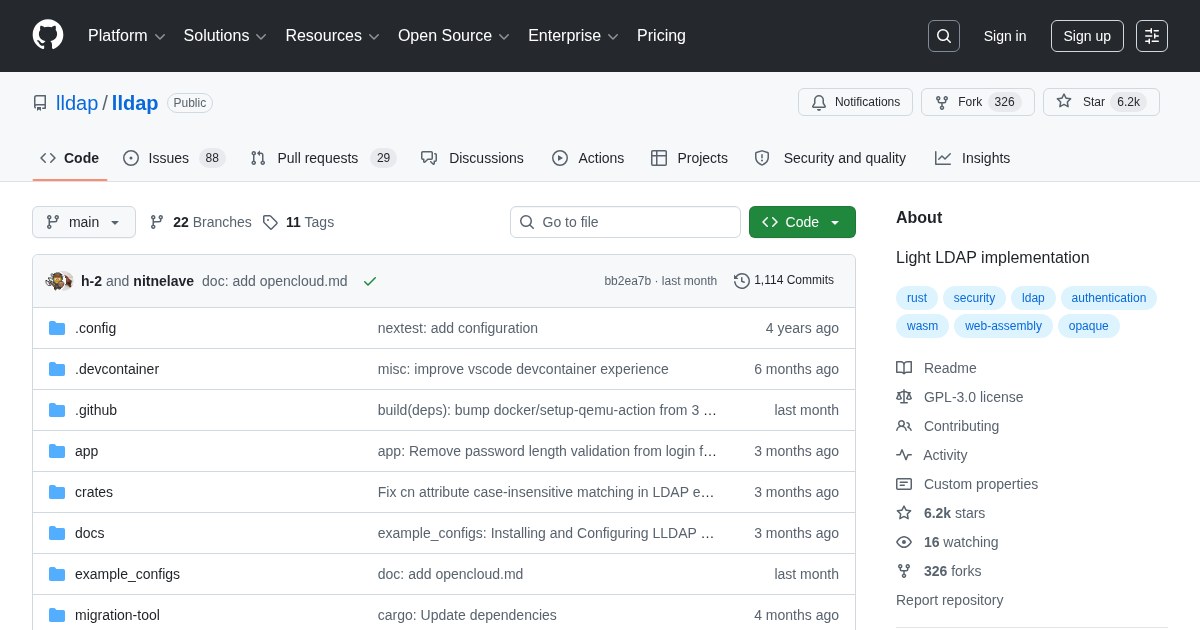Open the Projects tab

pos(689,158)
